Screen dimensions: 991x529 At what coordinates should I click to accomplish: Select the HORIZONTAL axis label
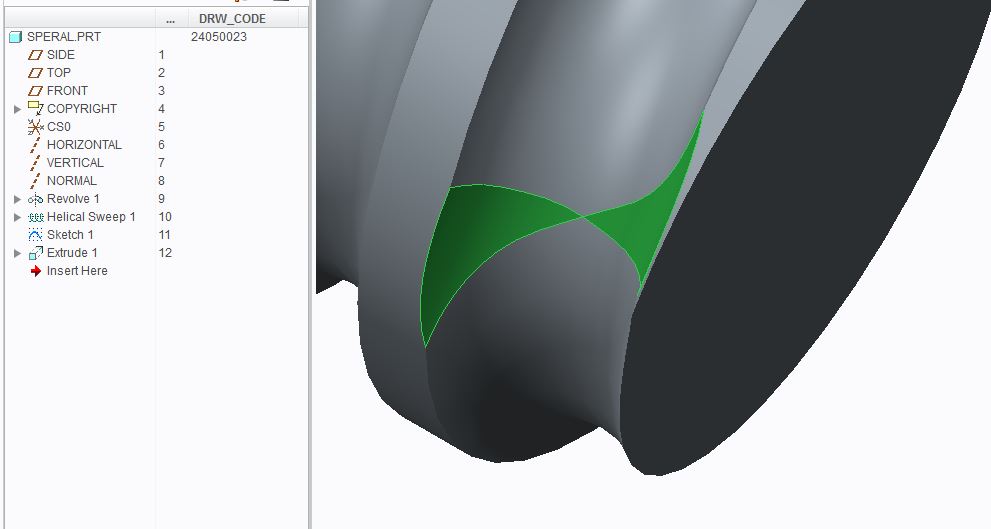(x=84, y=145)
